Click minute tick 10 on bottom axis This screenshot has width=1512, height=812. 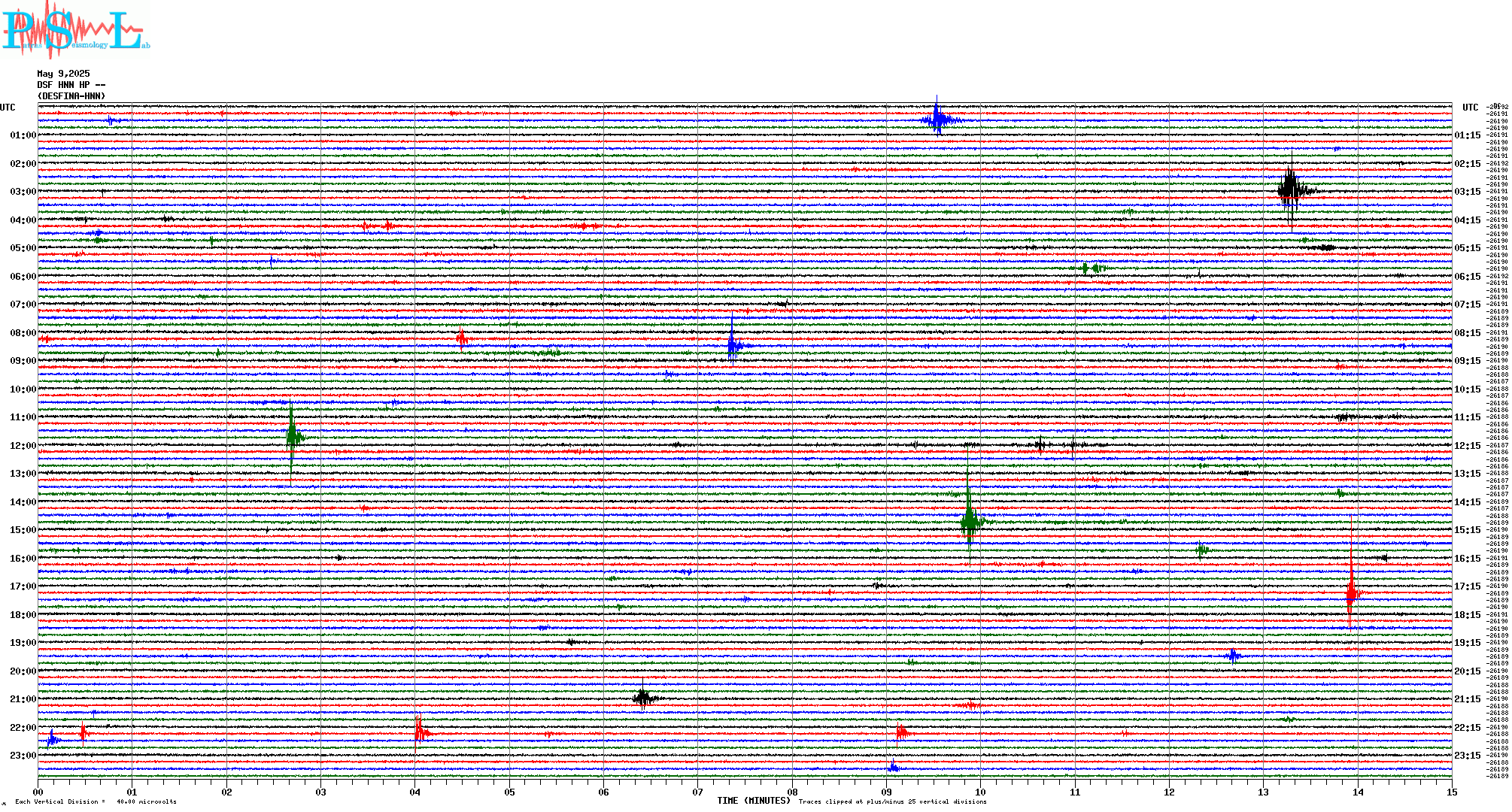click(980, 792)
